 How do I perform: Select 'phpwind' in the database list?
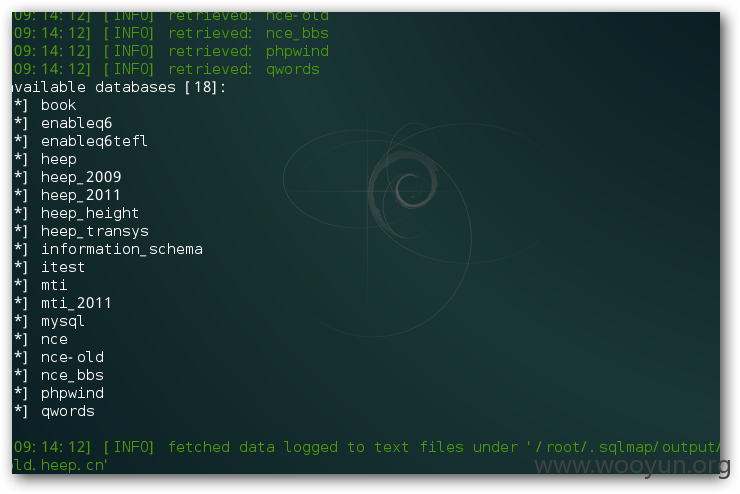coord(72,394)
